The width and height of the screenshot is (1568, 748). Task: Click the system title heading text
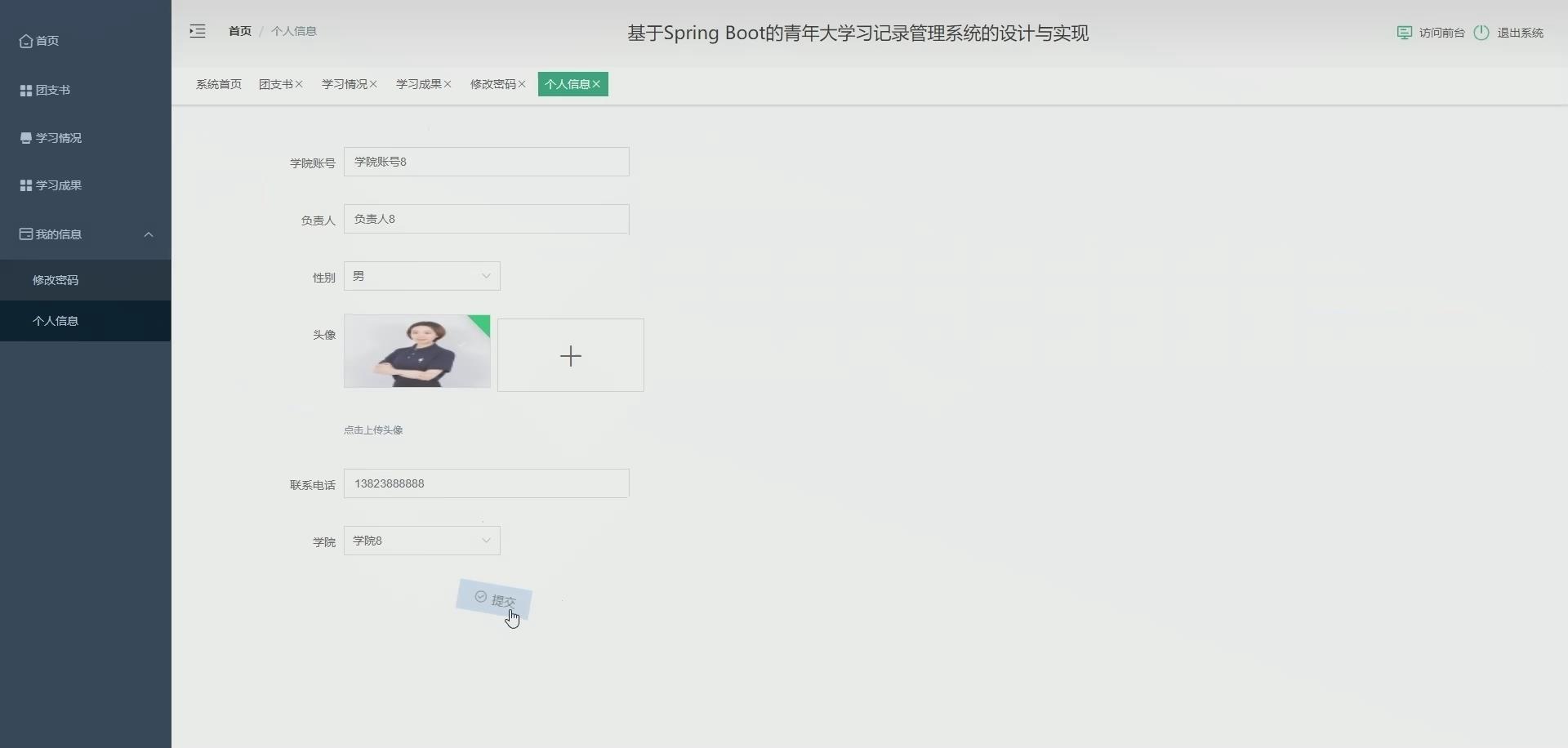857,33
